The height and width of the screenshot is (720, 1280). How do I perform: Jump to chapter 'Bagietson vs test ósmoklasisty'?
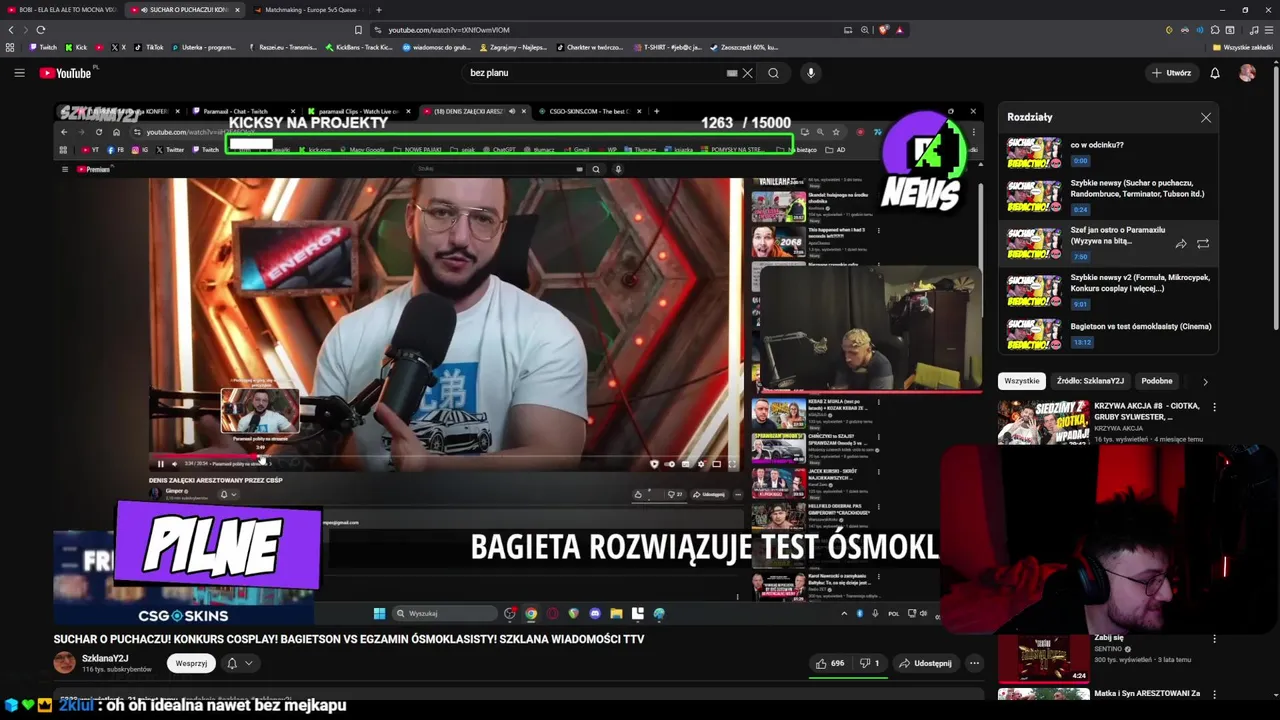click(1141, 327)
